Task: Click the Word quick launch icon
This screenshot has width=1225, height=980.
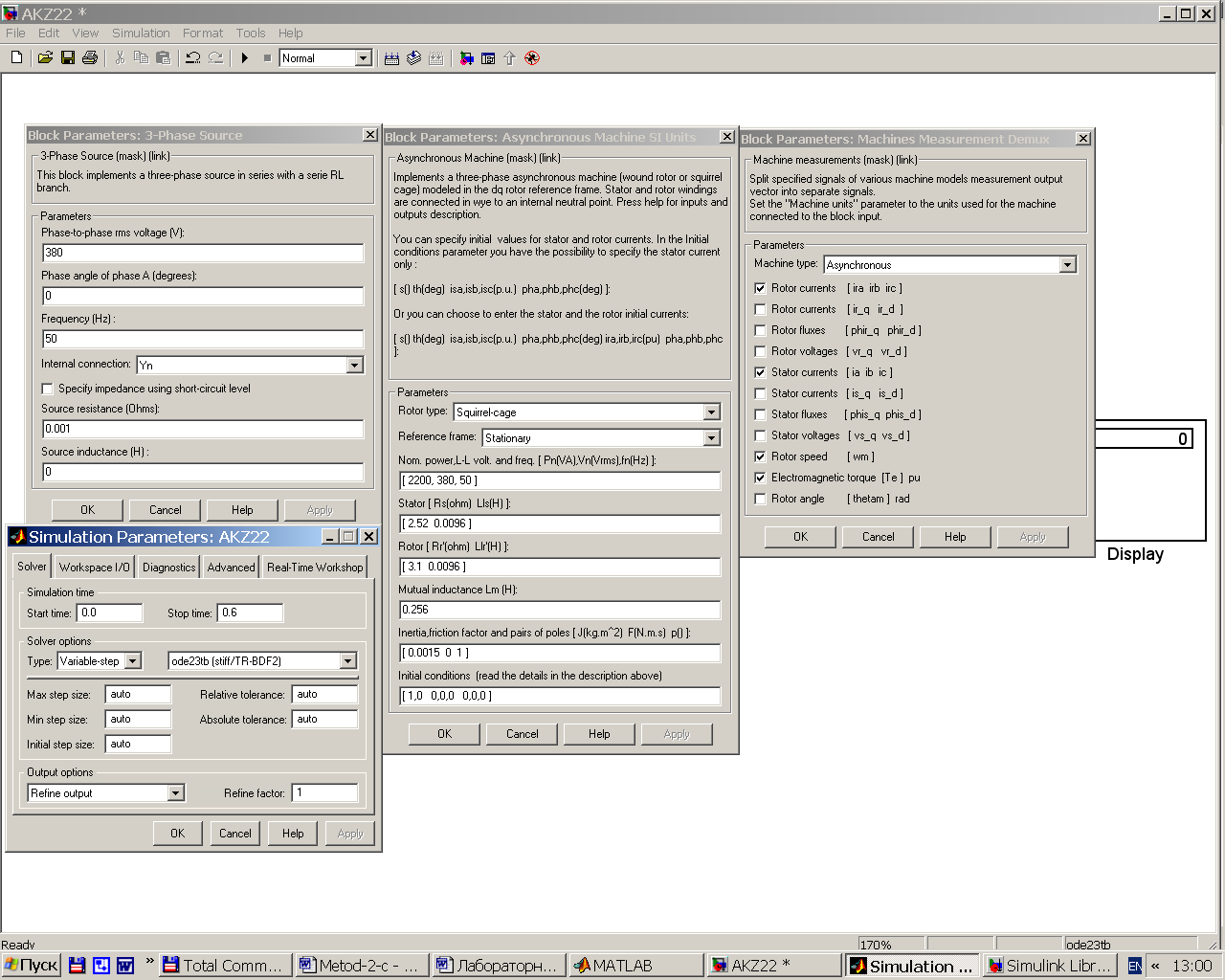Action: pyautogui.click(x=125, y=966)
